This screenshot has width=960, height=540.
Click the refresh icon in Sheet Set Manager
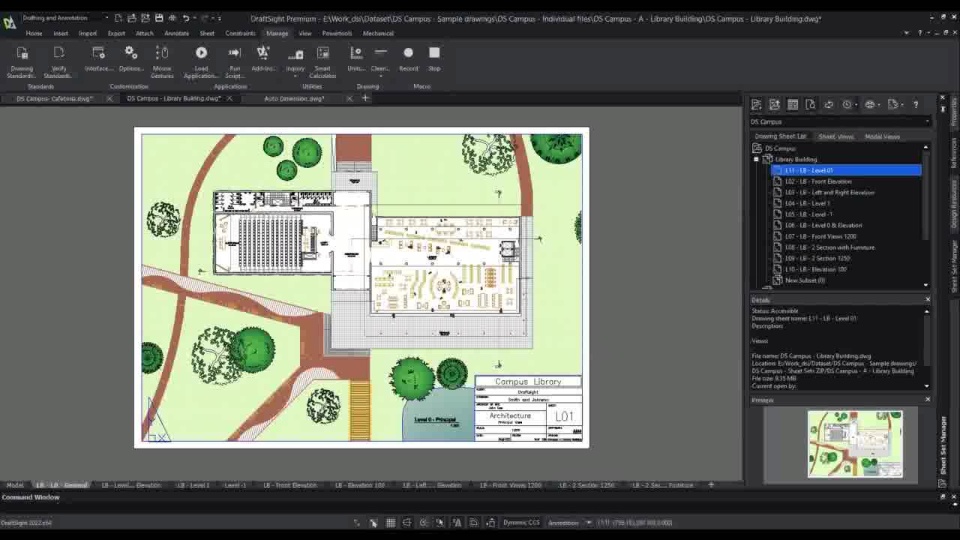coord(828,105)
